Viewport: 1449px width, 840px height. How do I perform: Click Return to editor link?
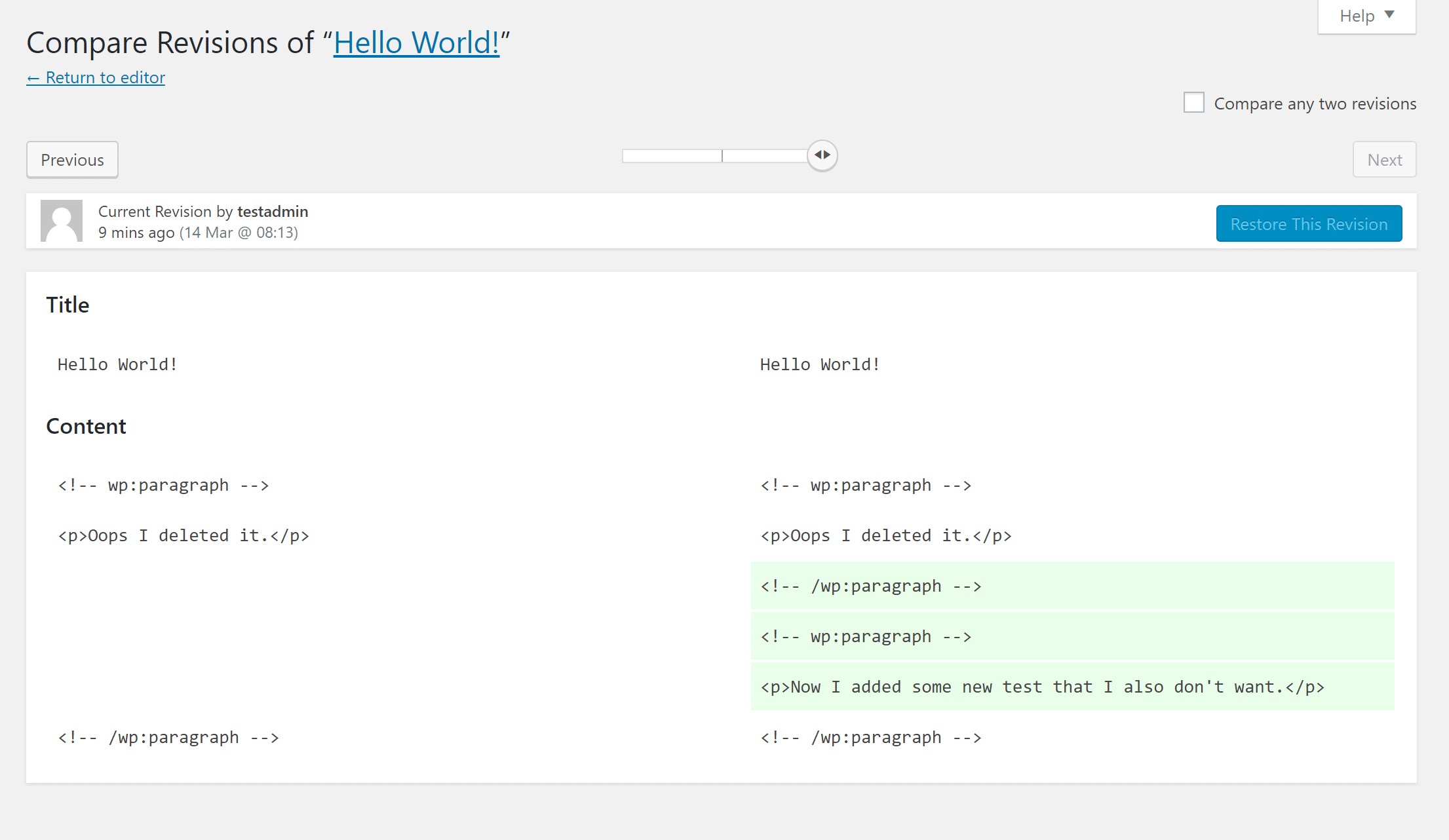[x=95, y=77]
